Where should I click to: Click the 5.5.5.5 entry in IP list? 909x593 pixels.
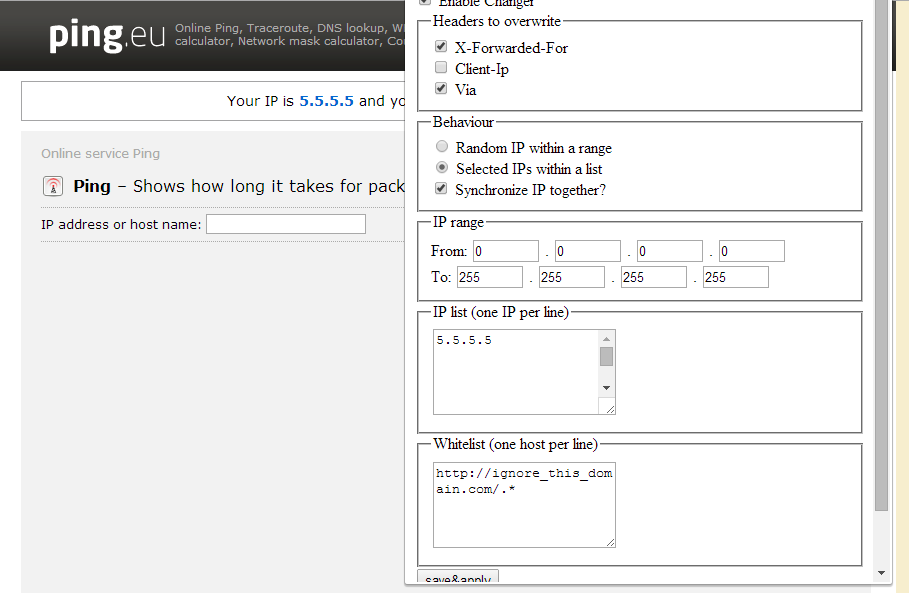pyautogui.click(x=464, y=340)
